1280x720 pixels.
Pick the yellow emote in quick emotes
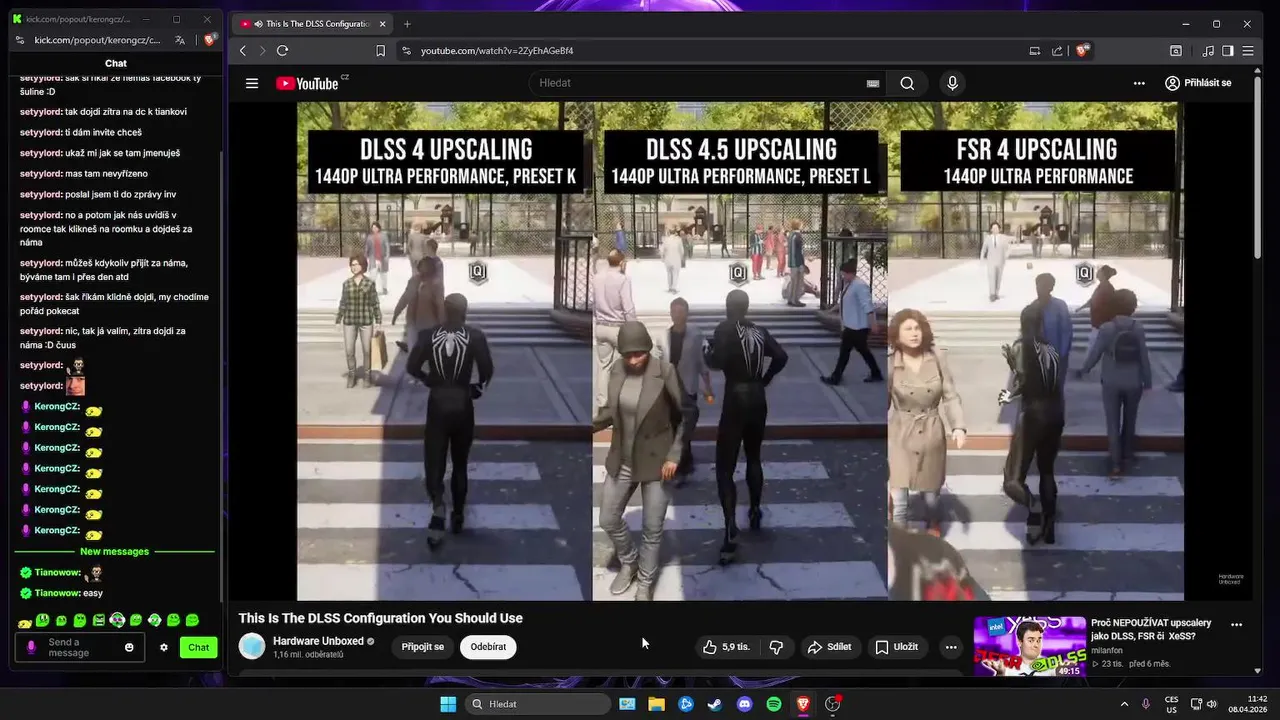[25, 622]
